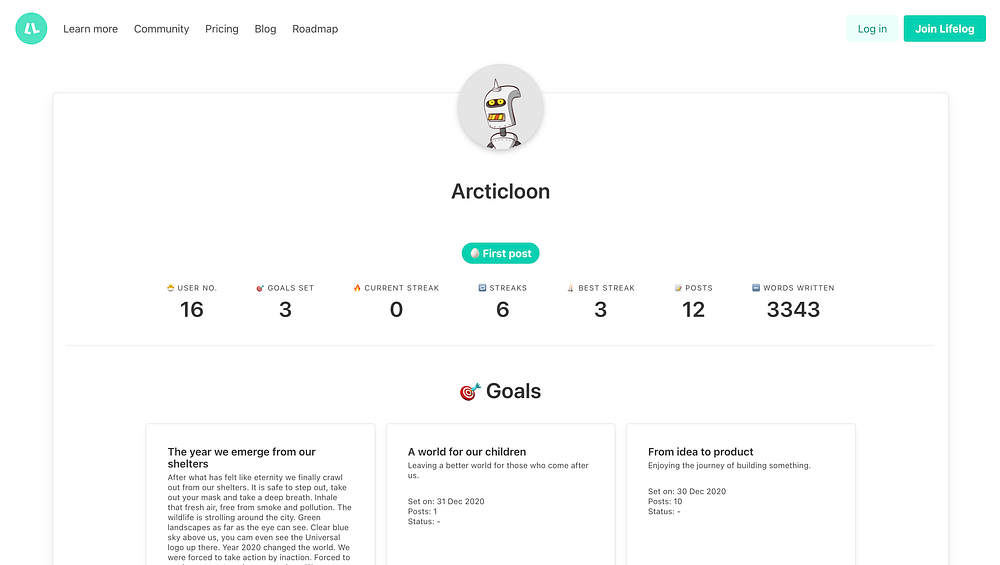Click the icon beside Posts label
This screenshot has height=565, width=1000.
tap(678, 288)
